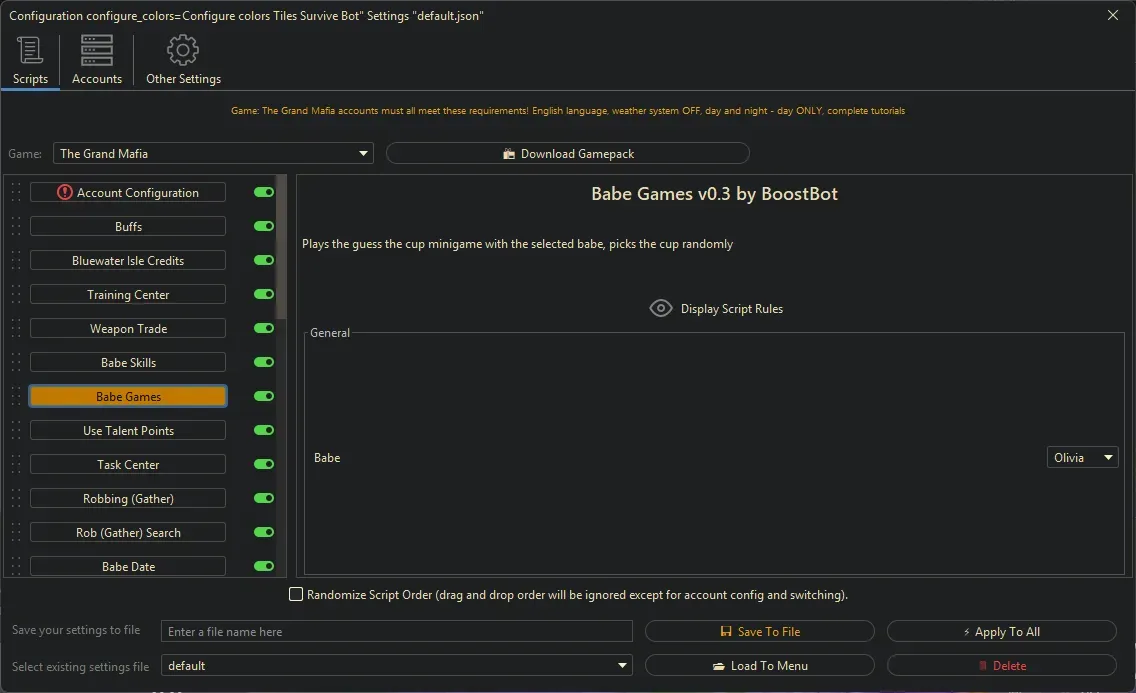Image resolution: width=1136 pixels, height=693 pixels.
Task: Click the Apply To All button
Action: tap(1001, 631)
